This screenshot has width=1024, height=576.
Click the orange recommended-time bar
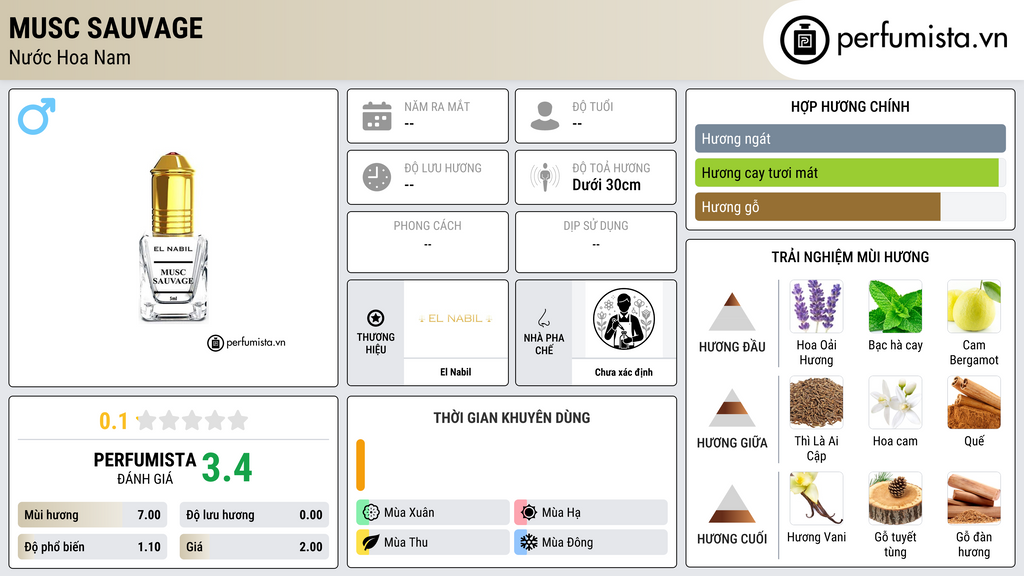pyautogui.click(x=360, y=465)
